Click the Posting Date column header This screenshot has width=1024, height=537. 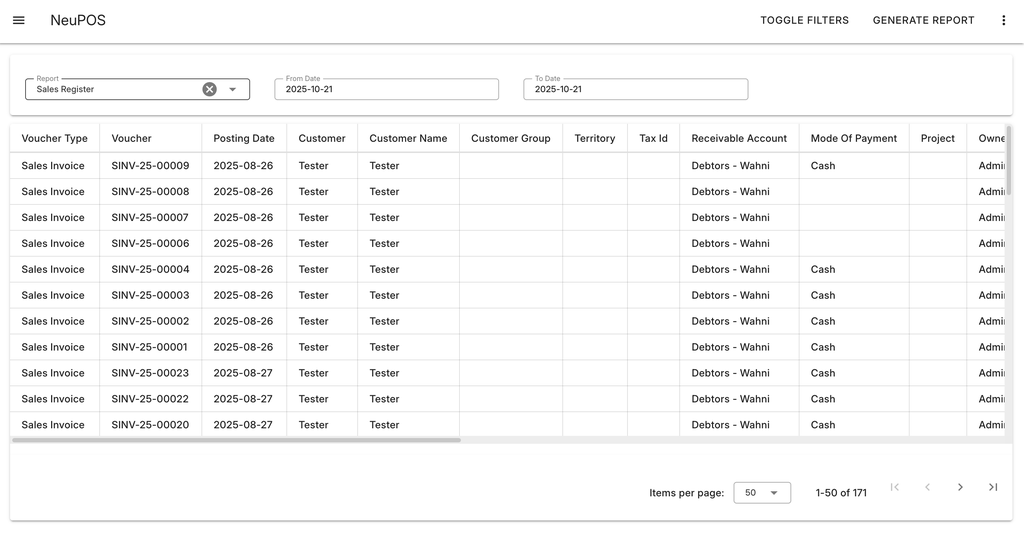point(244,138)
